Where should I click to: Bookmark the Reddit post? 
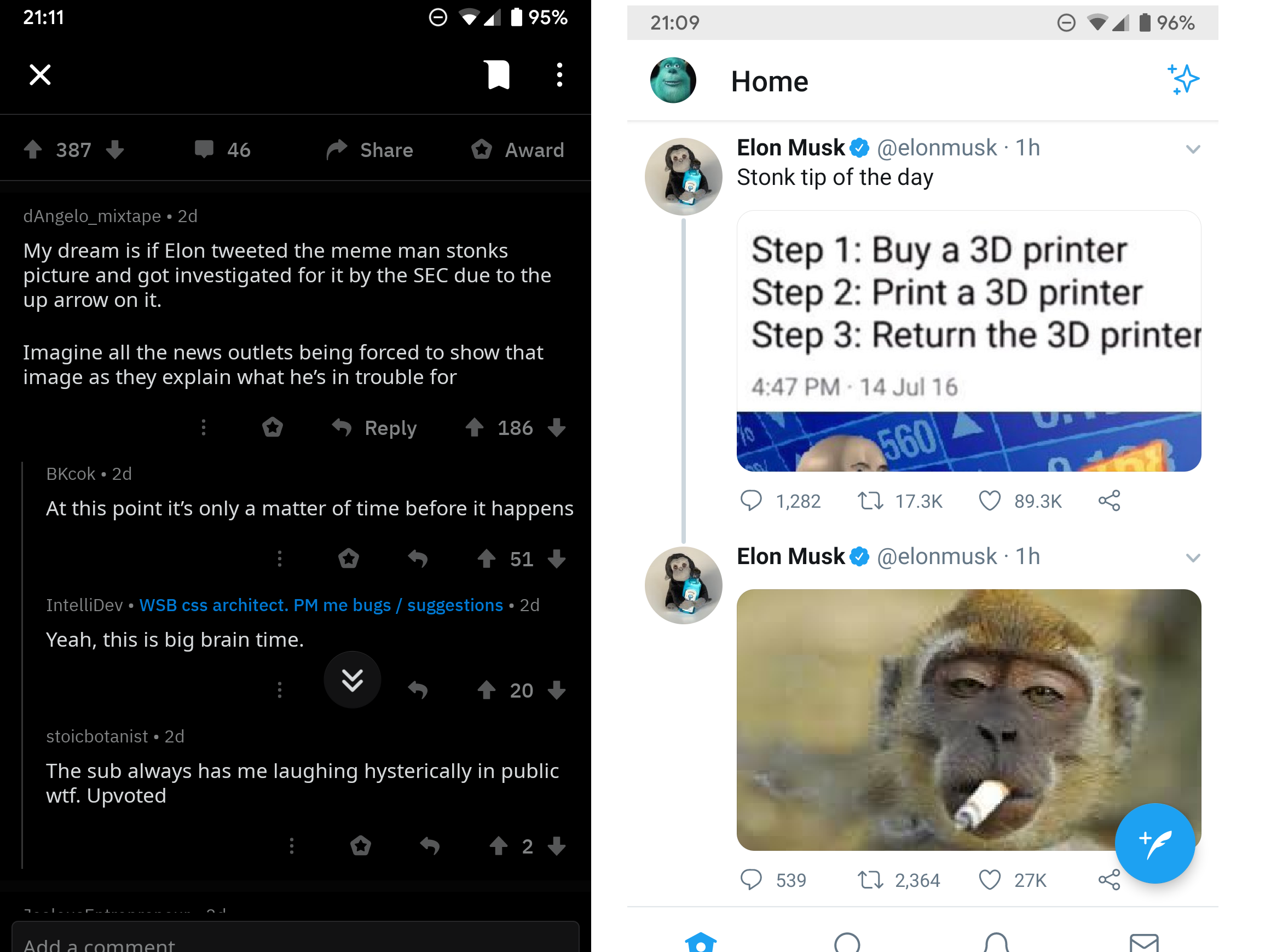pyautogui.click(x=498, y=74)
